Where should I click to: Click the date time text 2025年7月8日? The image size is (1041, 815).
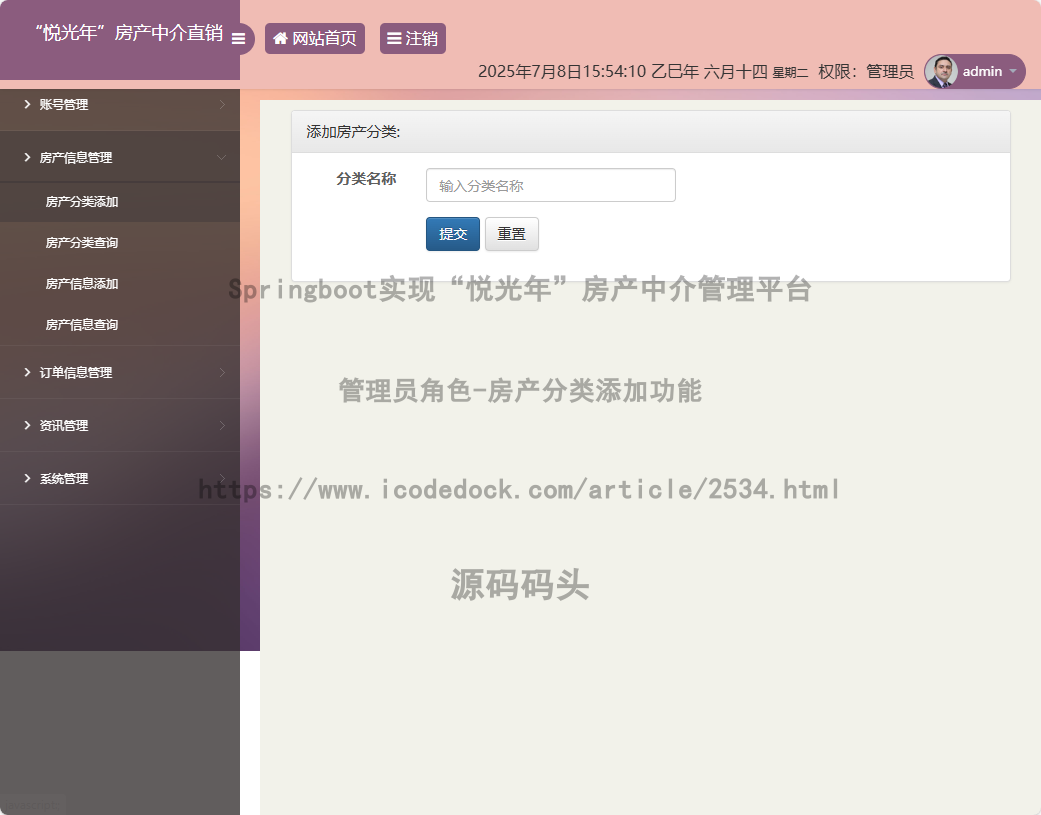point(562,72)
